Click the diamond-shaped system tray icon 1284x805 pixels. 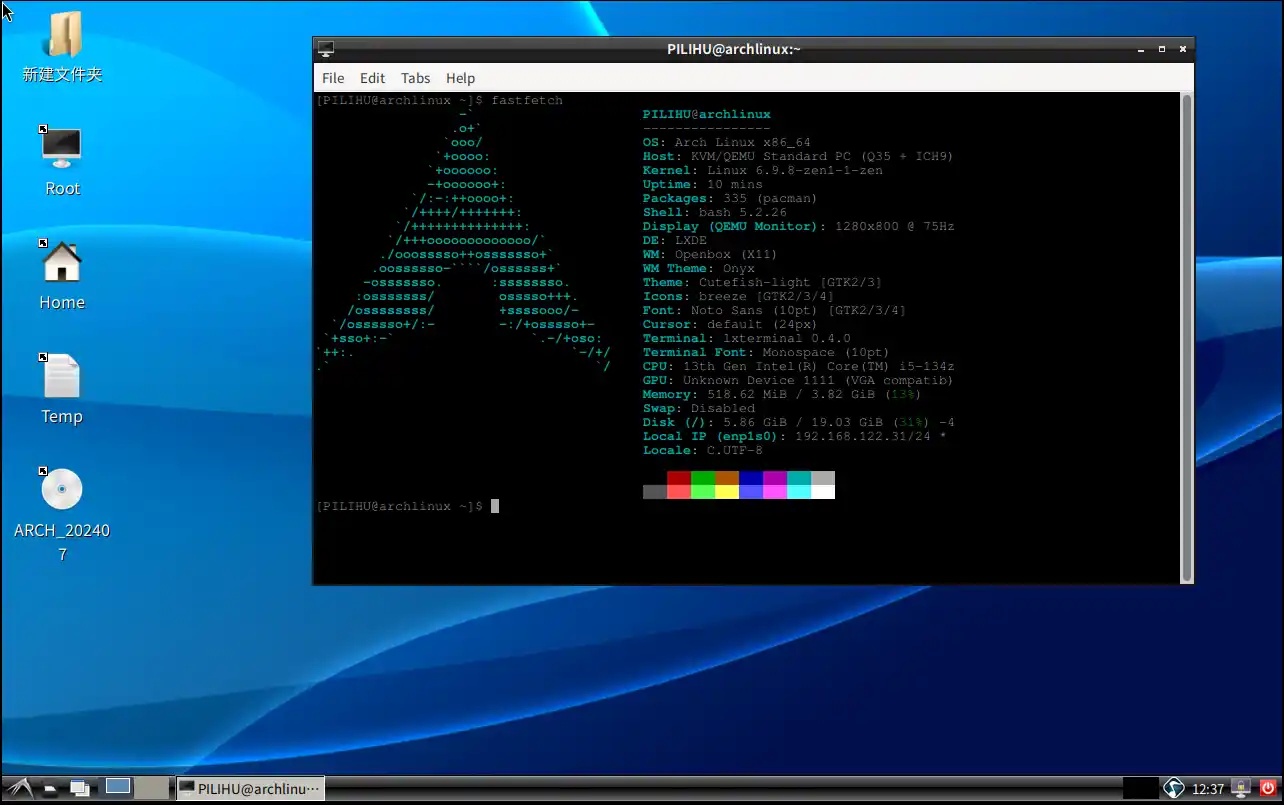[x=1173, y=788]
